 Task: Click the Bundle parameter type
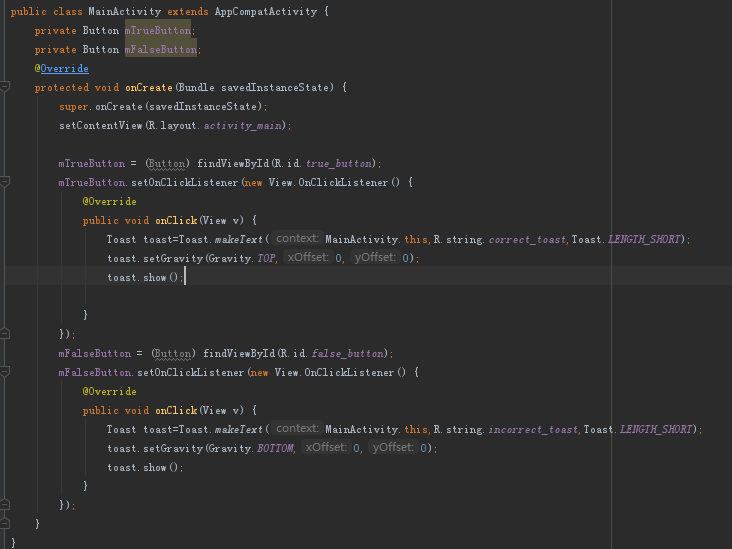tap(196, 88)
